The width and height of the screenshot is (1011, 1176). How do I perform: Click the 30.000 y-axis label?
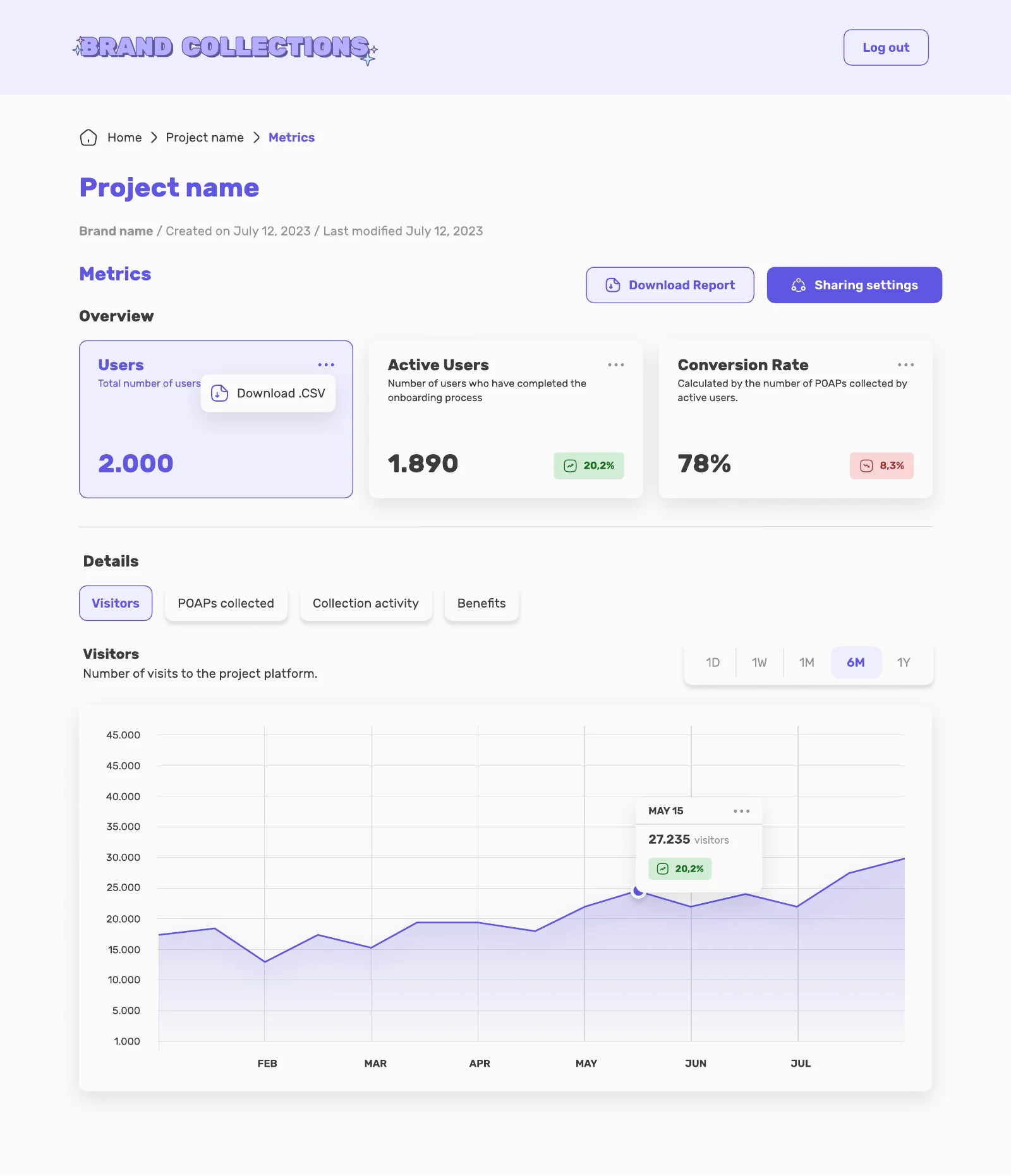click(123, 857)
